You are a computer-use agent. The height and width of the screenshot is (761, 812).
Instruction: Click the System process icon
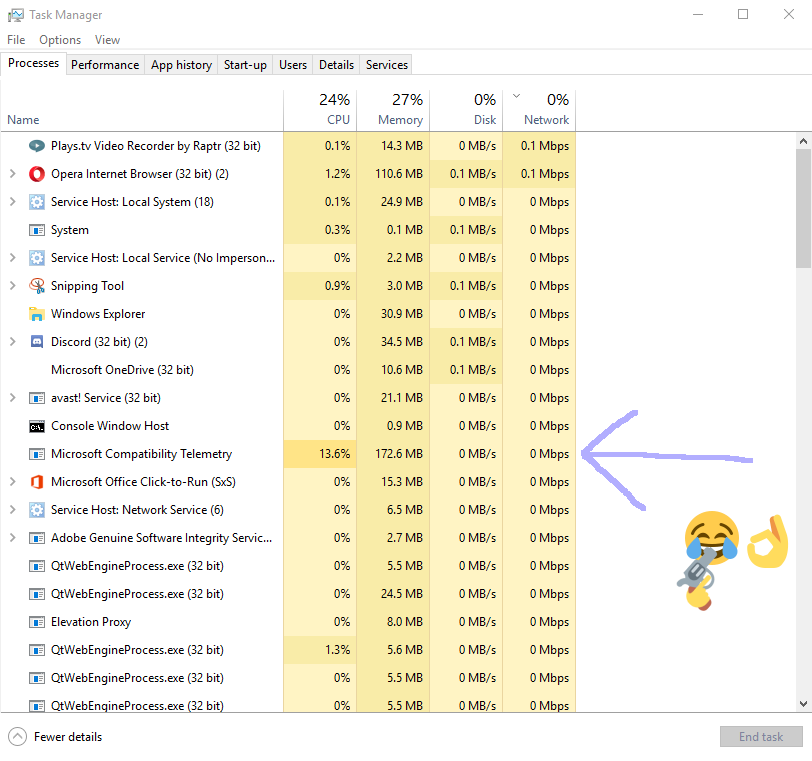[x=37, y=230]
